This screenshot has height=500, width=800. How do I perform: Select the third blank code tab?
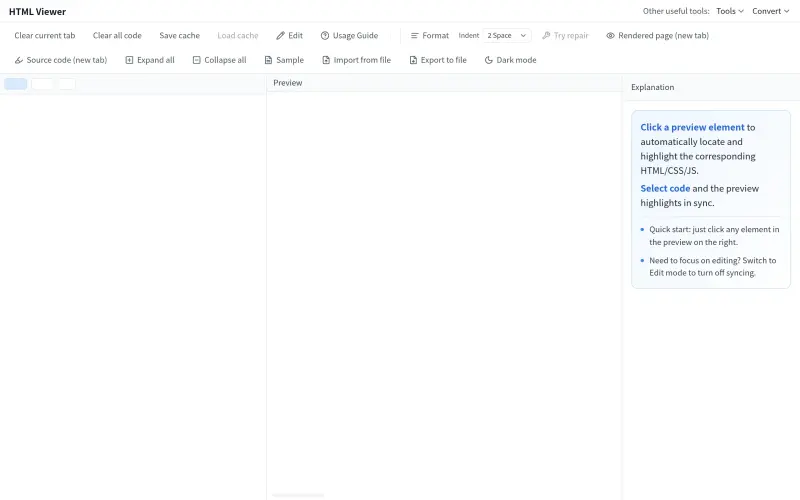click(67, 84)
